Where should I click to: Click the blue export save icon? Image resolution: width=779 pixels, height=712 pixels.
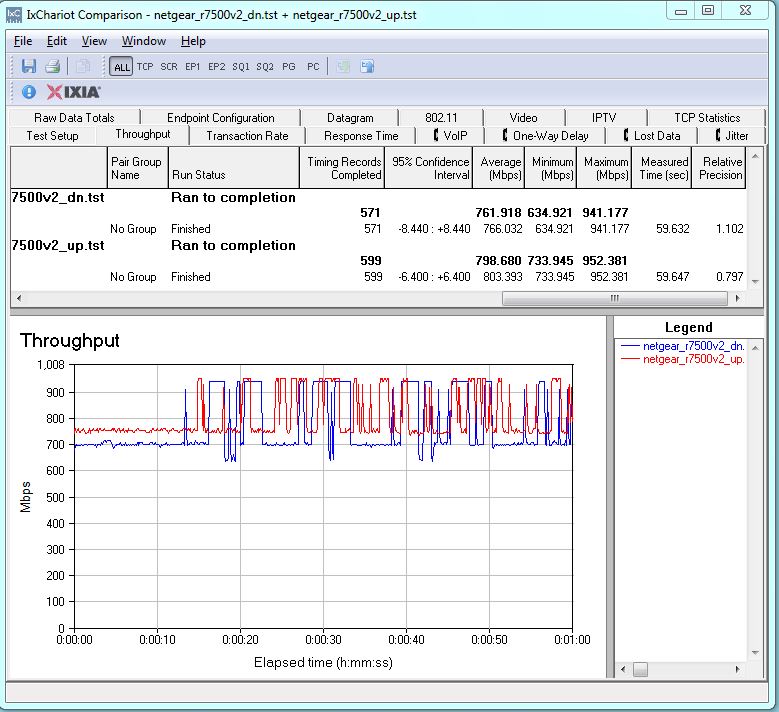pyautogui.click(x=367, y=67)
